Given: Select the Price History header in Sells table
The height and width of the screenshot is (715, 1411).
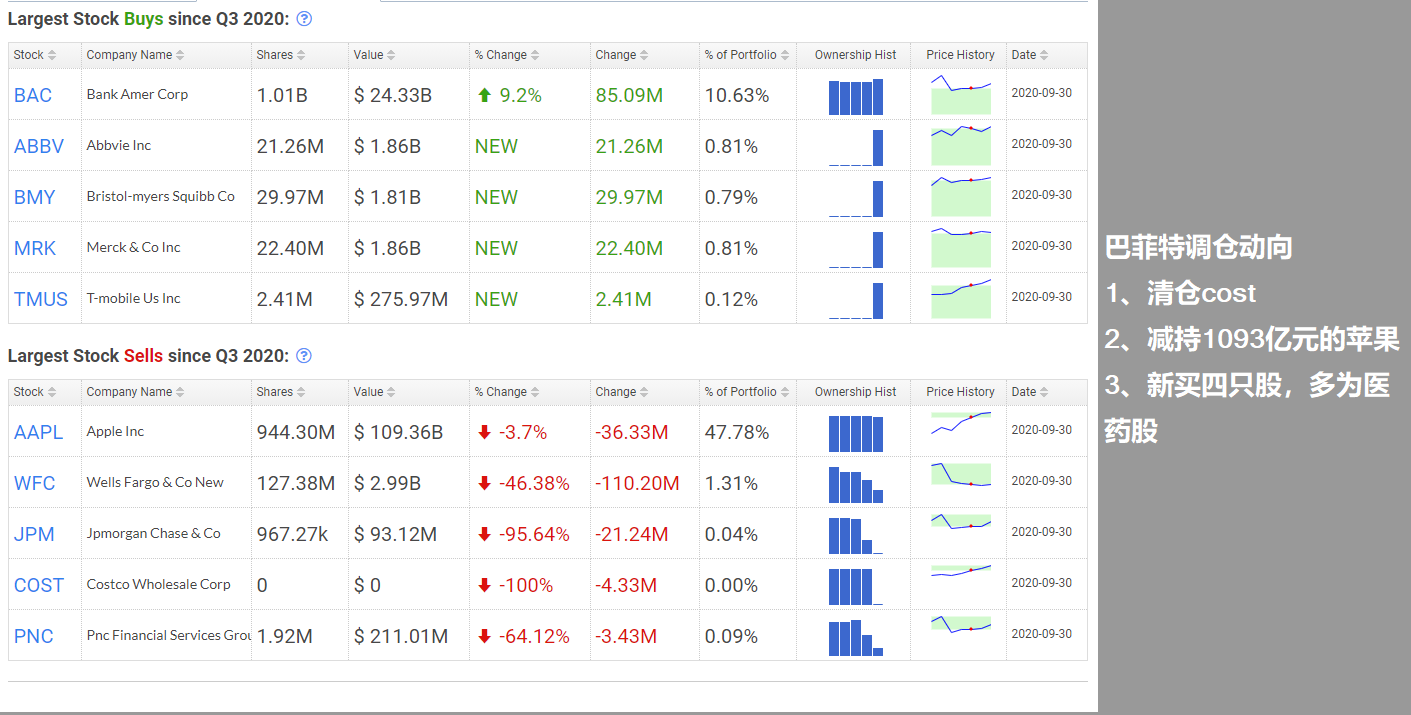Looking at the screenshot, I should 961,392.
